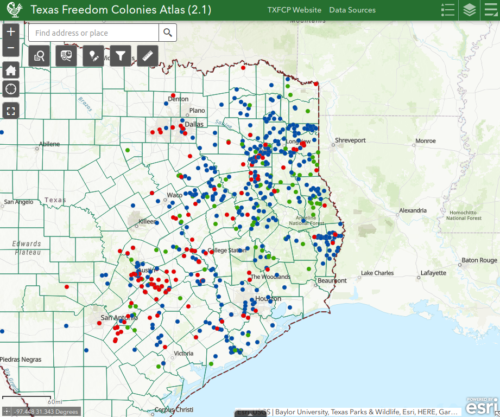Click the Abilene city label
The image size is (500, 417).
(49, 144)
